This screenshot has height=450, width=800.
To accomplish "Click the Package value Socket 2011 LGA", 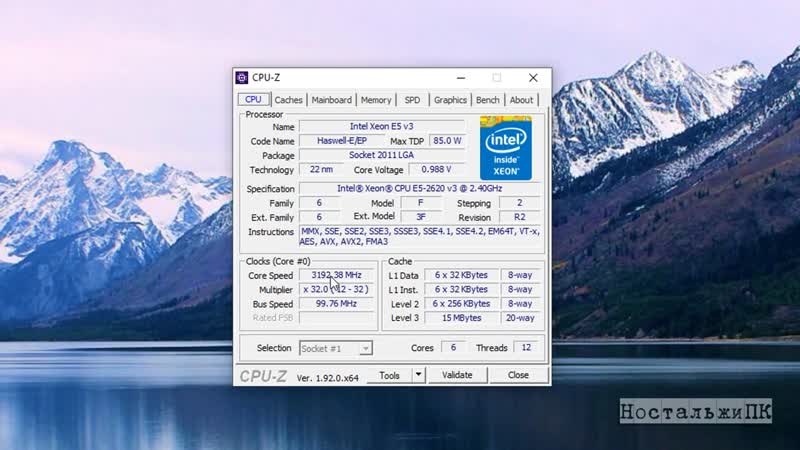I will click(382, 155).
